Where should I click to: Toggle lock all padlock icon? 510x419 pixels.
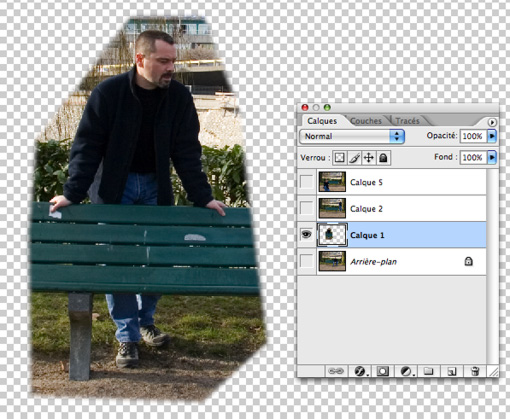tap(383, 158)
